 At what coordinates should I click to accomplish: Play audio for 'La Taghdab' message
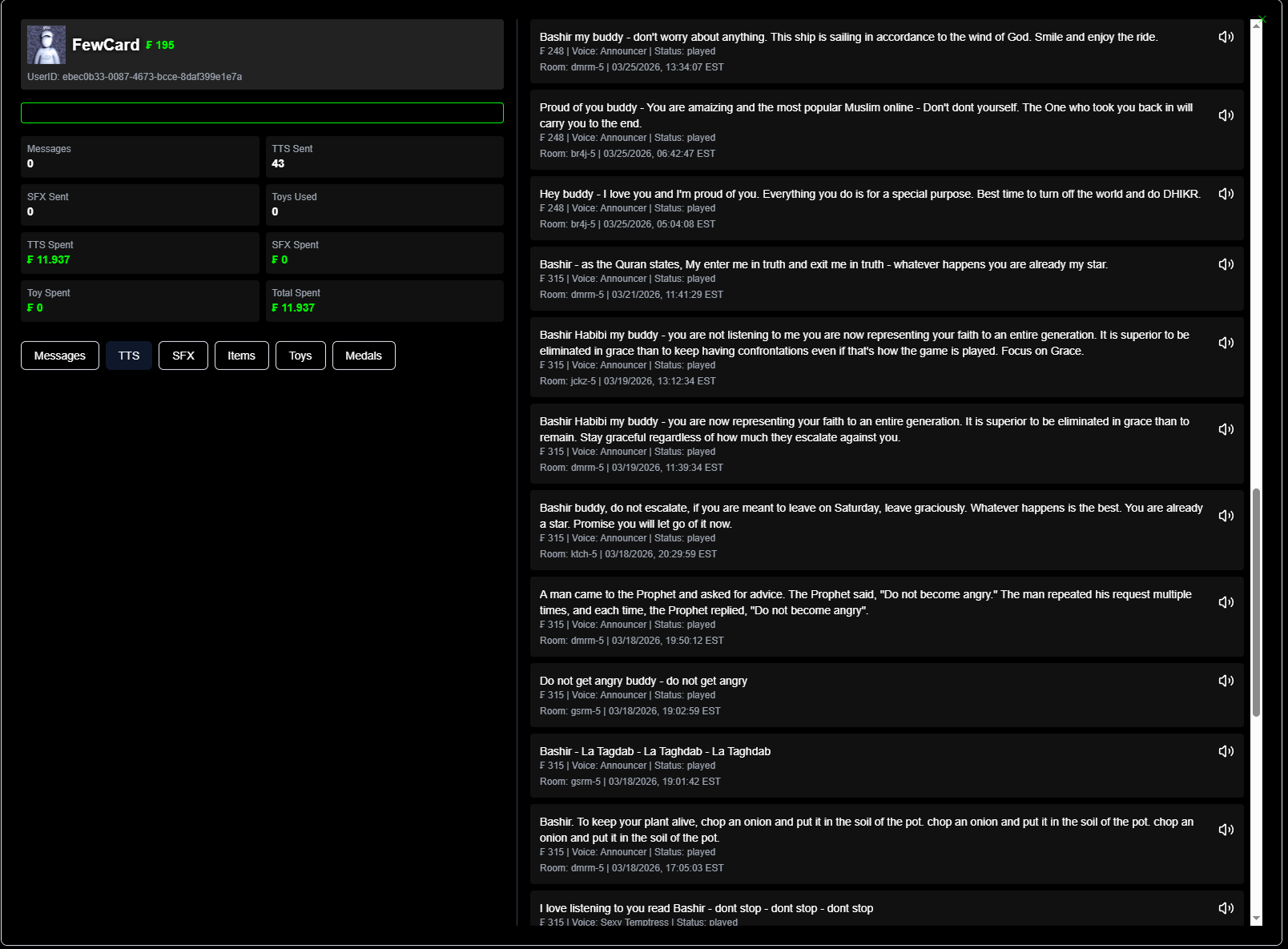click(x=1226, y=751)
